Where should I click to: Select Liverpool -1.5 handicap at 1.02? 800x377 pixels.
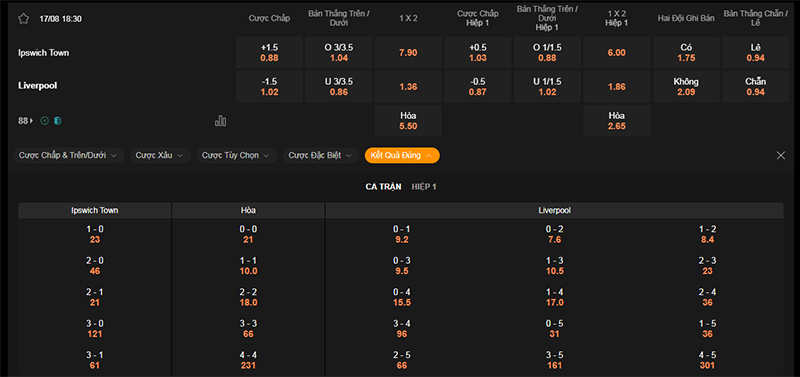[269, 87]
